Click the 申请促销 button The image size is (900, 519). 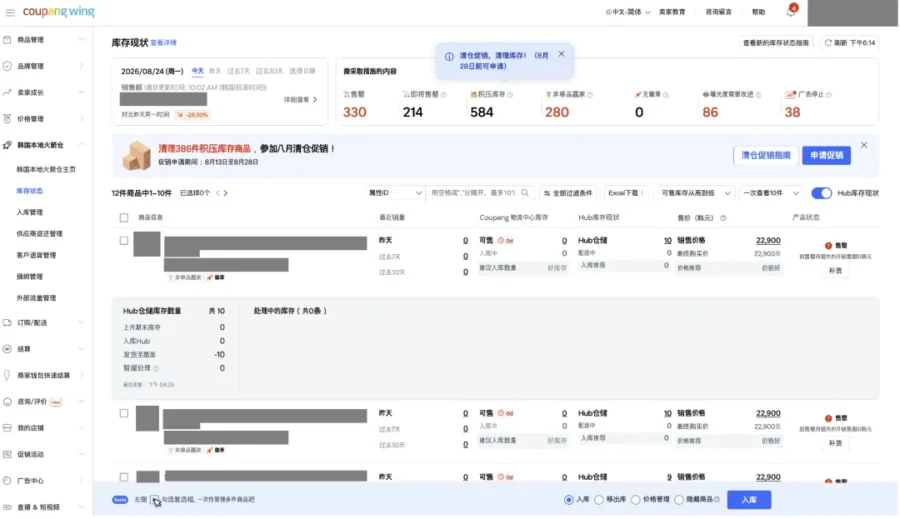826,156
